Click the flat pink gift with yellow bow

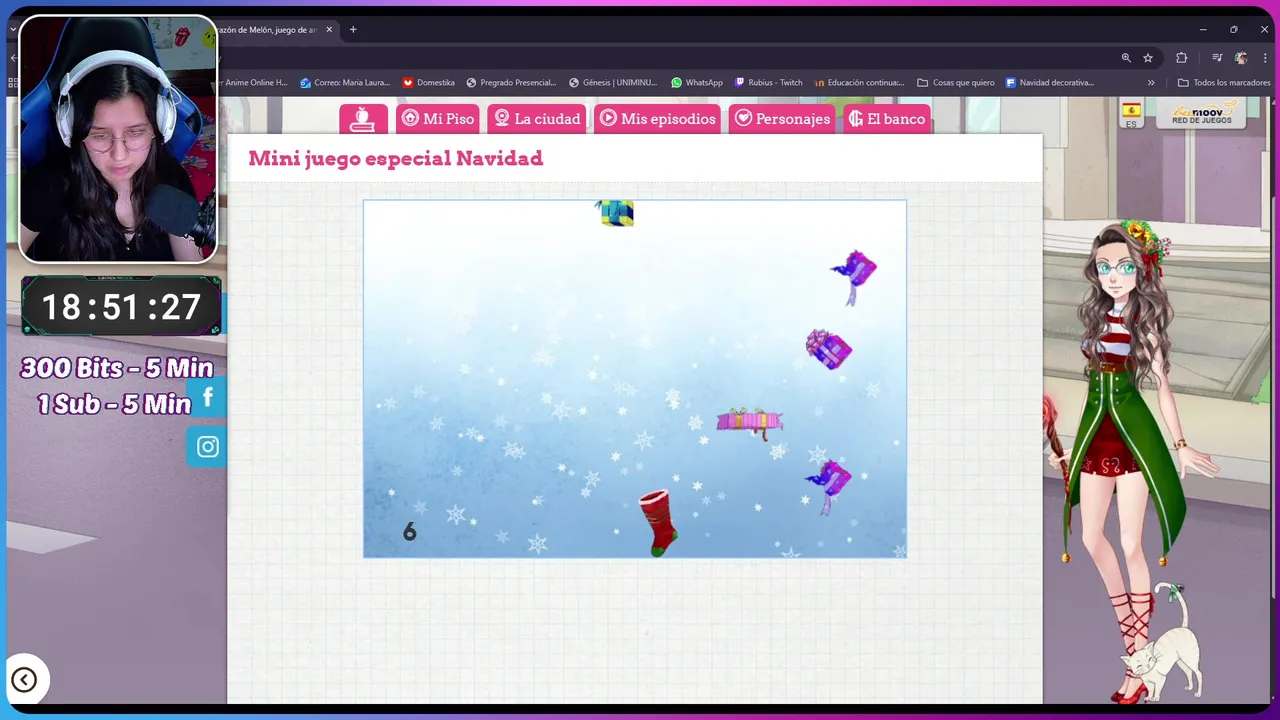pyautogui.click(x=749, y=422)
